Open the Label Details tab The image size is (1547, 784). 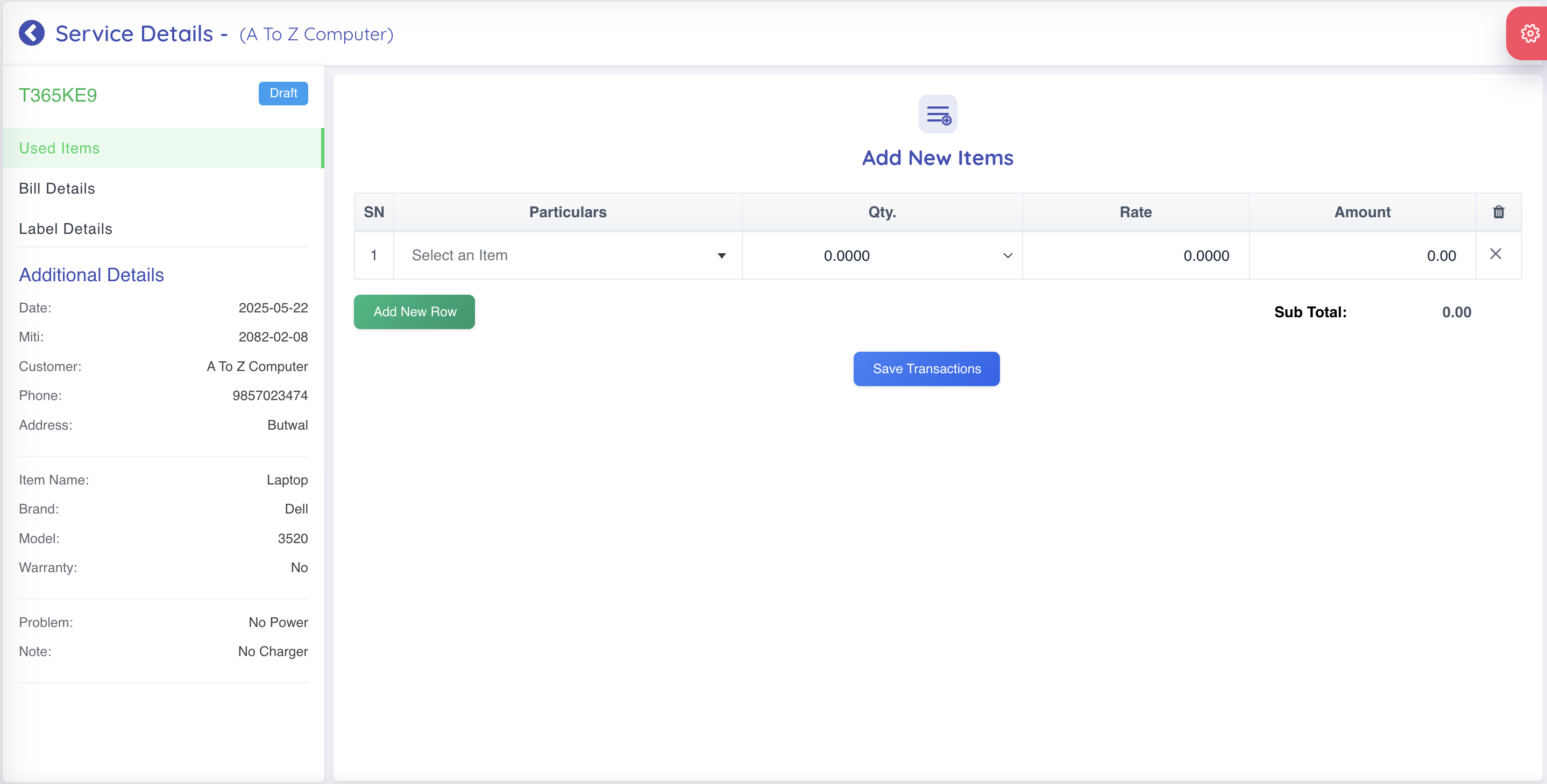click(66, 229)
